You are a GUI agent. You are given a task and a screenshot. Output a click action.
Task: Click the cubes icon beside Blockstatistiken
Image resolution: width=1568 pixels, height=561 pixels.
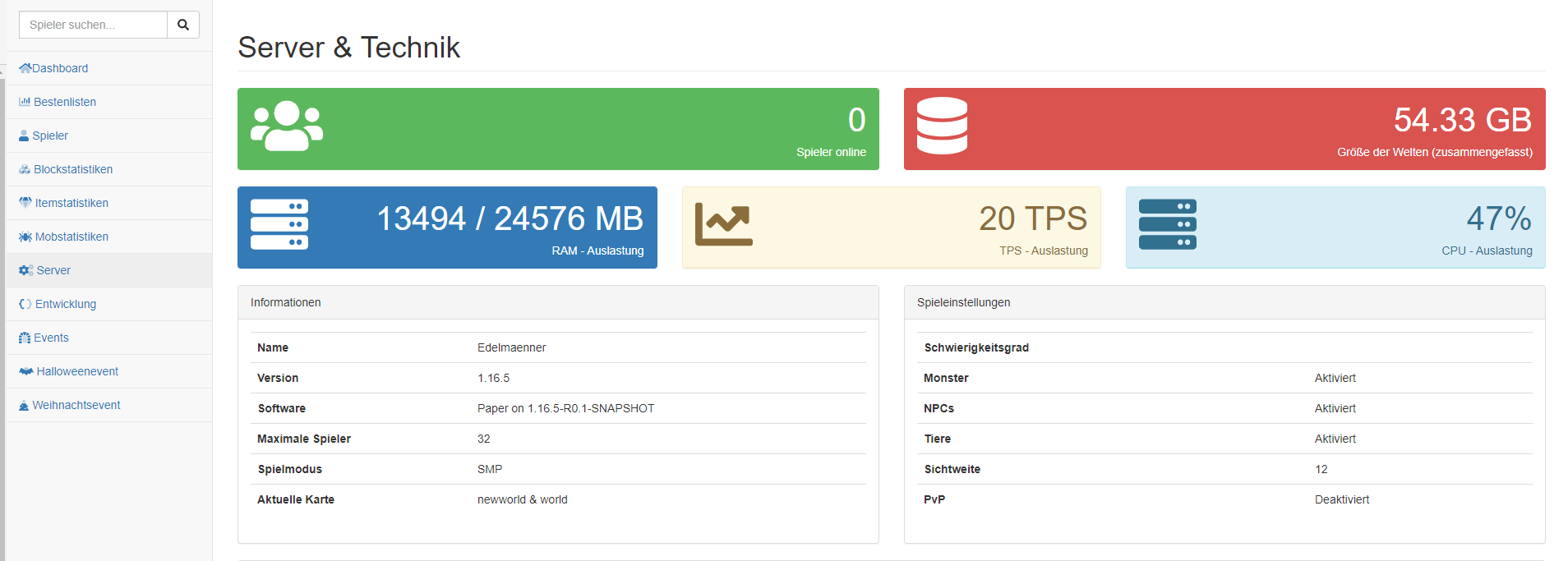pyautogui.click(x=25, y=169)
